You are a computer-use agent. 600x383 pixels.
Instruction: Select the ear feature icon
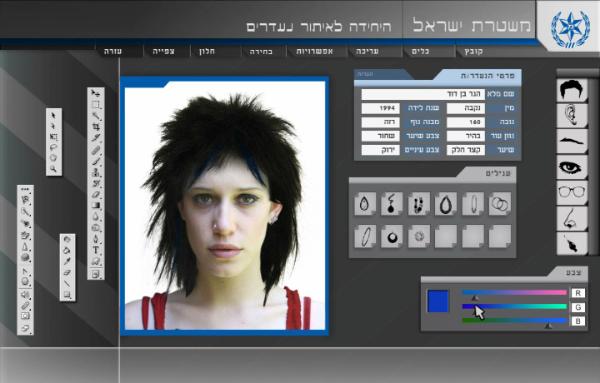click(x=572, y=116)
